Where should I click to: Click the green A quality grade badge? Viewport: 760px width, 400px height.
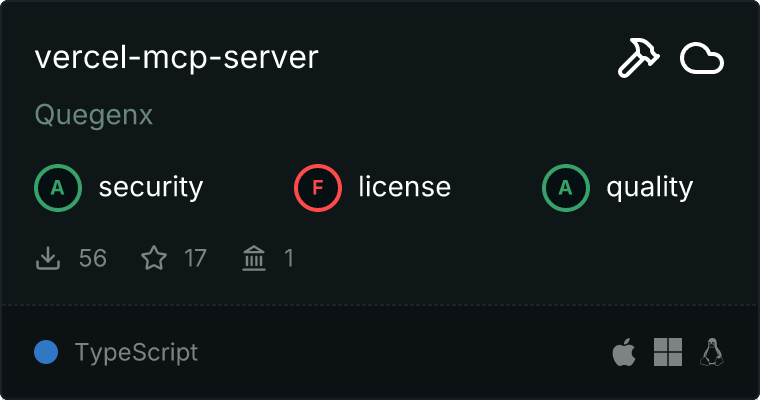[x=566, y=187]
